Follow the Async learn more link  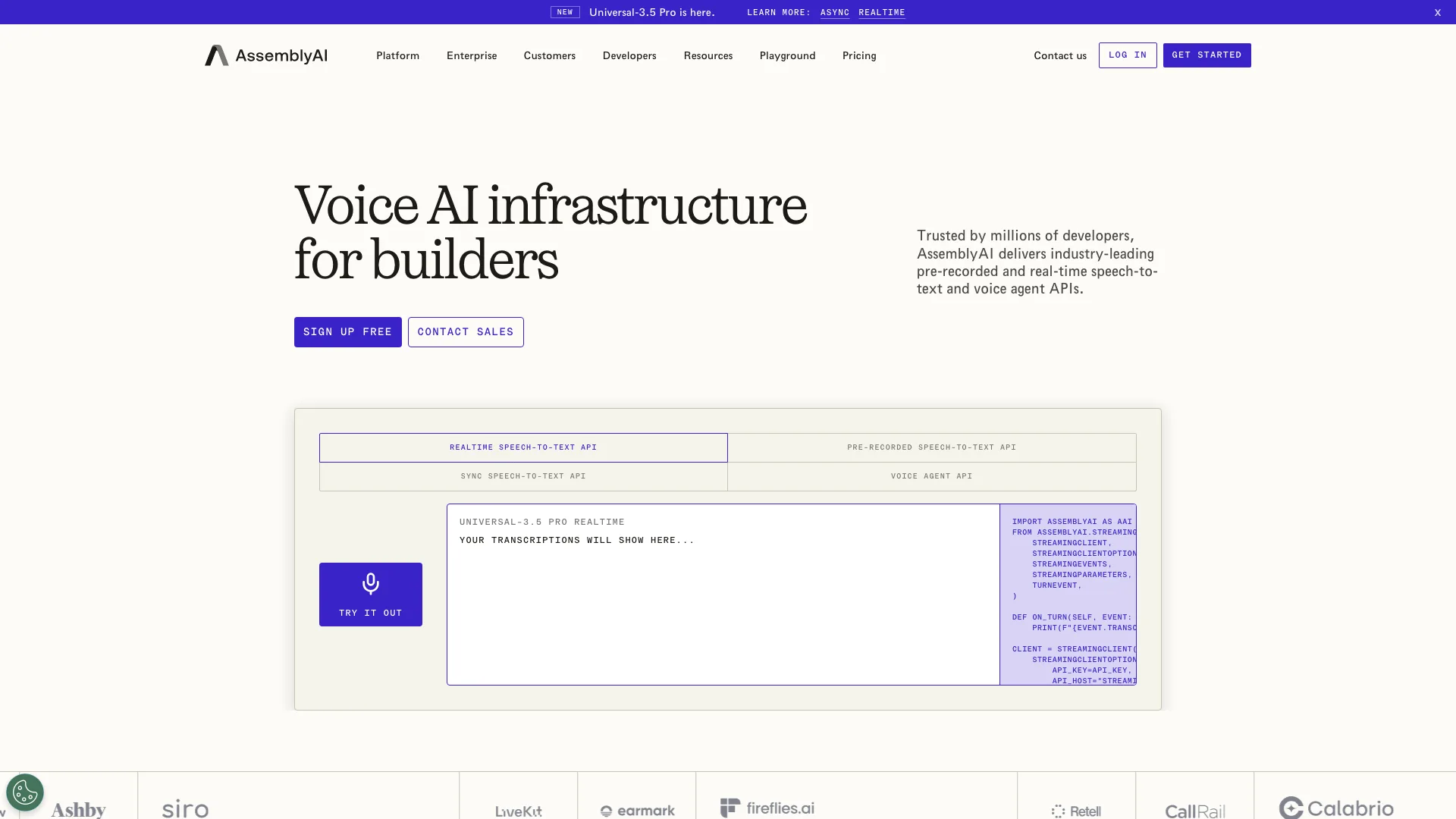[x=835, y=12]
